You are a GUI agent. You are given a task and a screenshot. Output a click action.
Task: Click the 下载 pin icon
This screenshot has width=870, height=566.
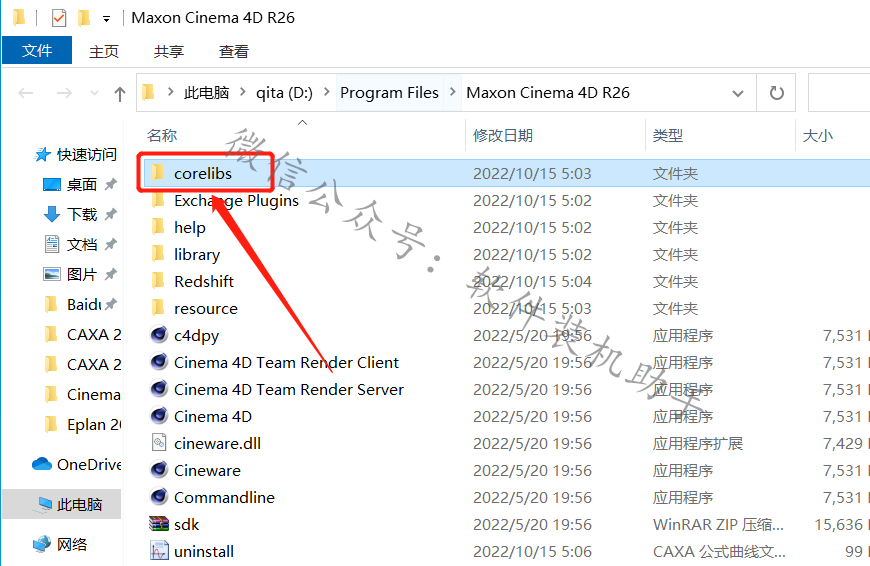[x=110, y=214]
